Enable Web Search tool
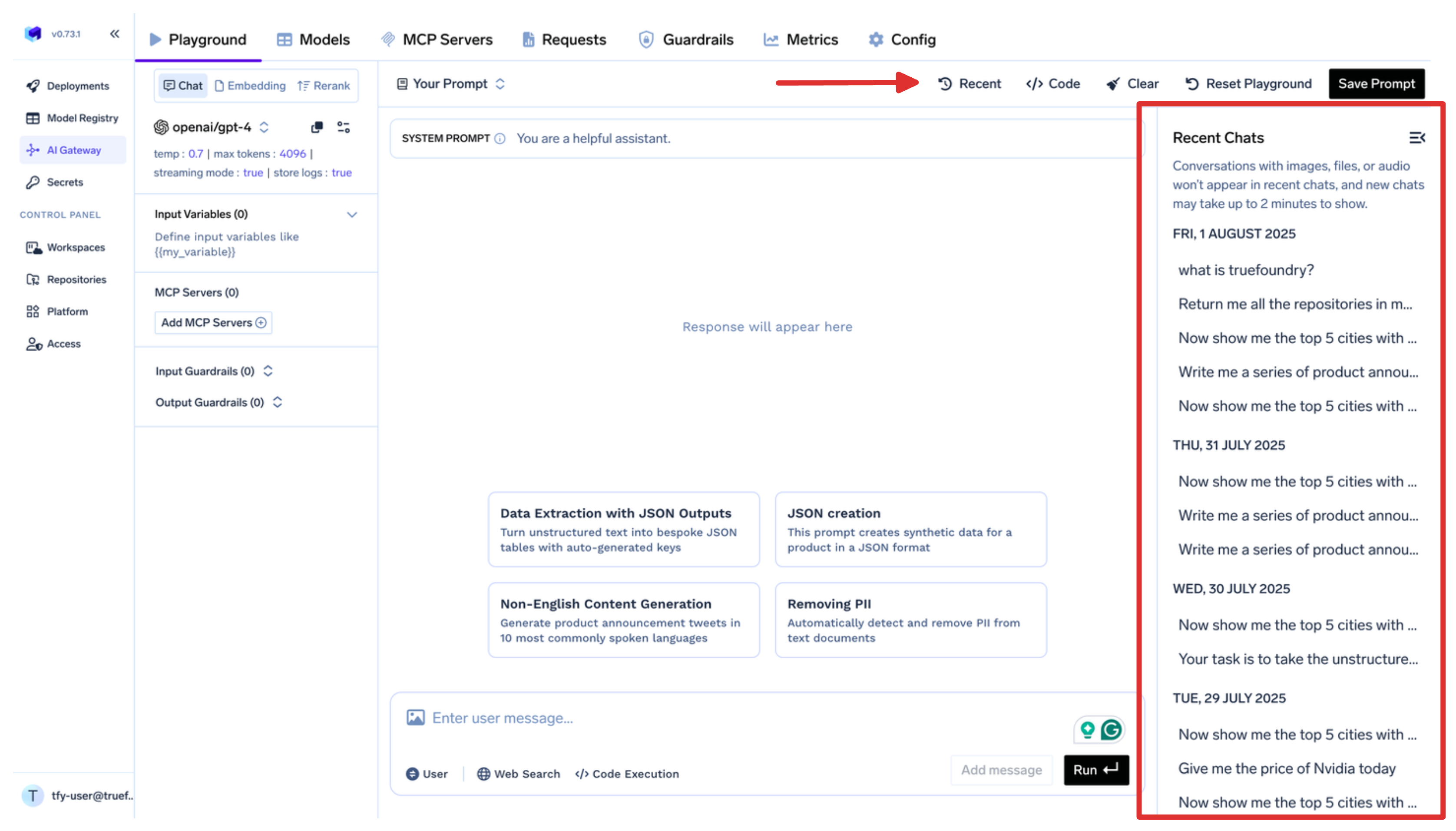Image resolution: width=1456 pixels, height=831 pixels. pyautogui.click(x=518, y=774)
